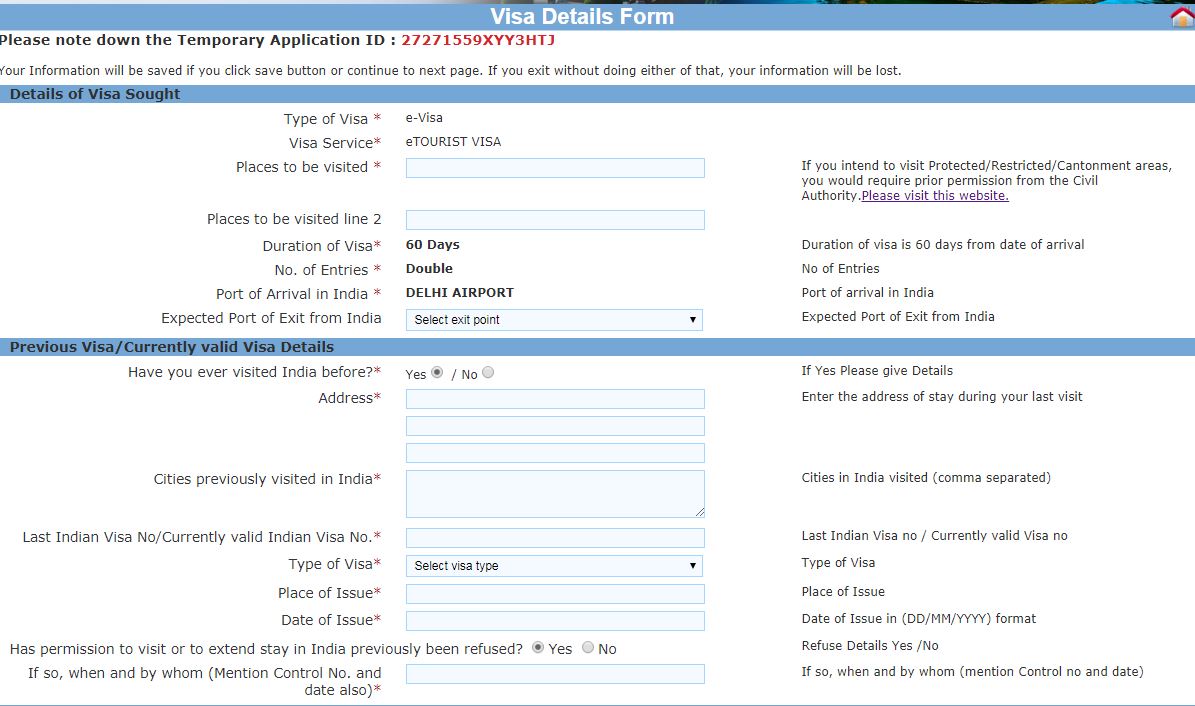Image resolution: width=1195 pixels, height=706 pixels.
Task: Open the 'Please visit this website' link
Action: [934, 194]
